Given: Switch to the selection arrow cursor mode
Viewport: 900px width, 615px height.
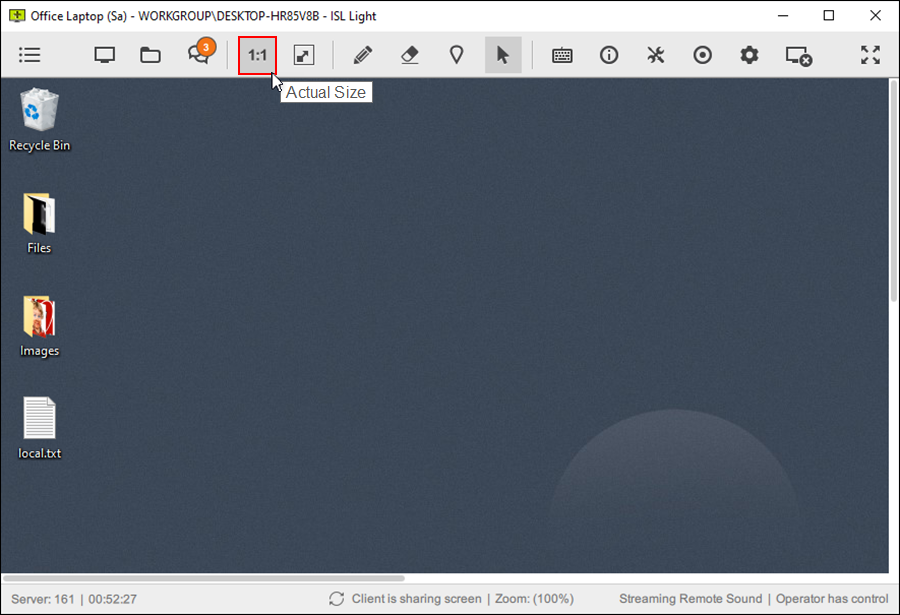Looking at the screenshot, I should coord(503,55).
